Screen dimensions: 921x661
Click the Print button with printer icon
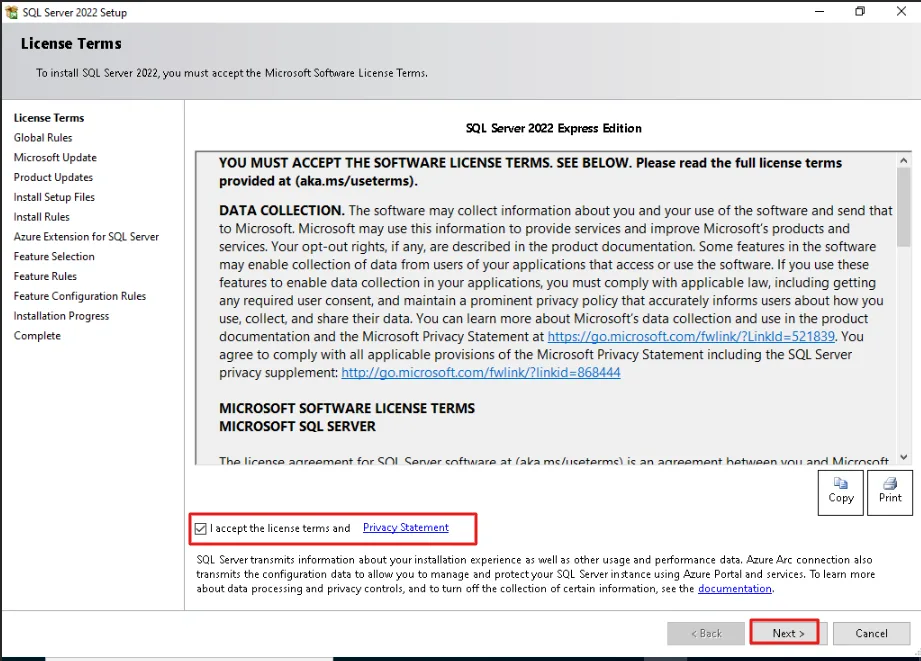click(890, 492)
